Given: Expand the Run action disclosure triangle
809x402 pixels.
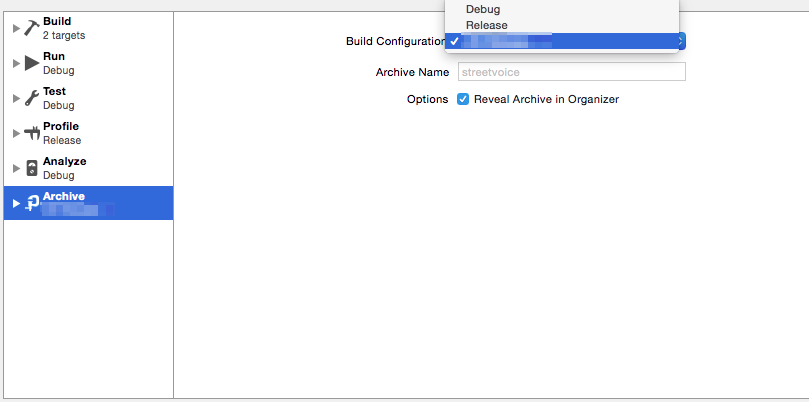Looking at the screenshot, I should pos(16,63).
